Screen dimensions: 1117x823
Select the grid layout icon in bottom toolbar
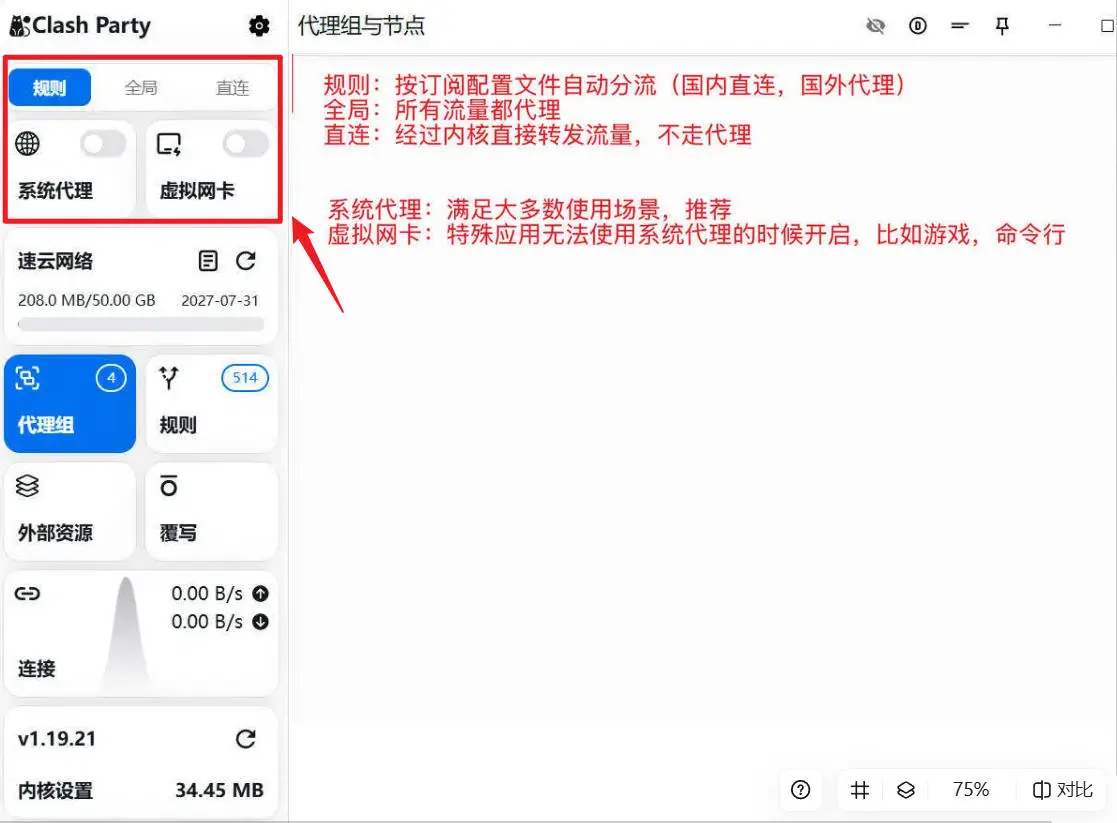tap(859, 790)
